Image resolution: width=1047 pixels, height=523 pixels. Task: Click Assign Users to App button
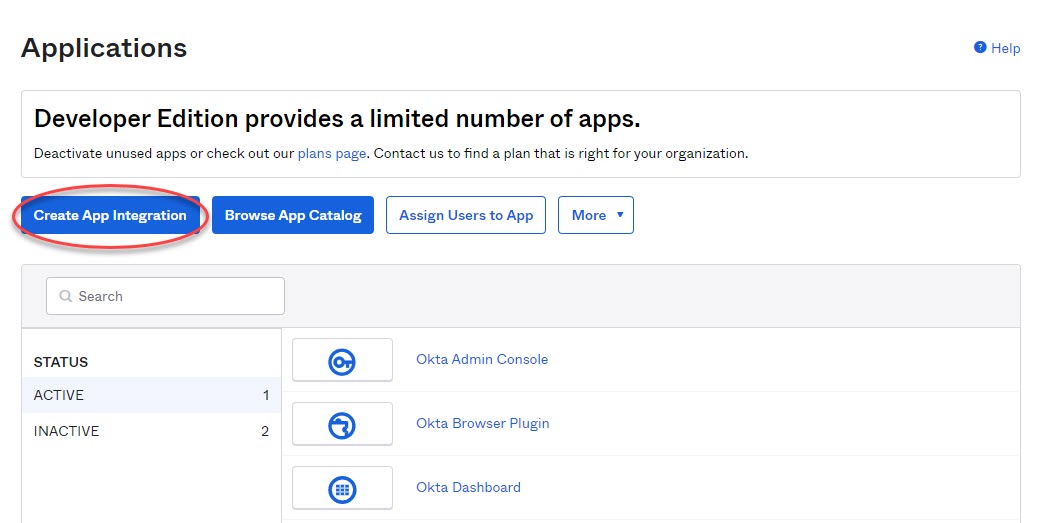(466, 215)
